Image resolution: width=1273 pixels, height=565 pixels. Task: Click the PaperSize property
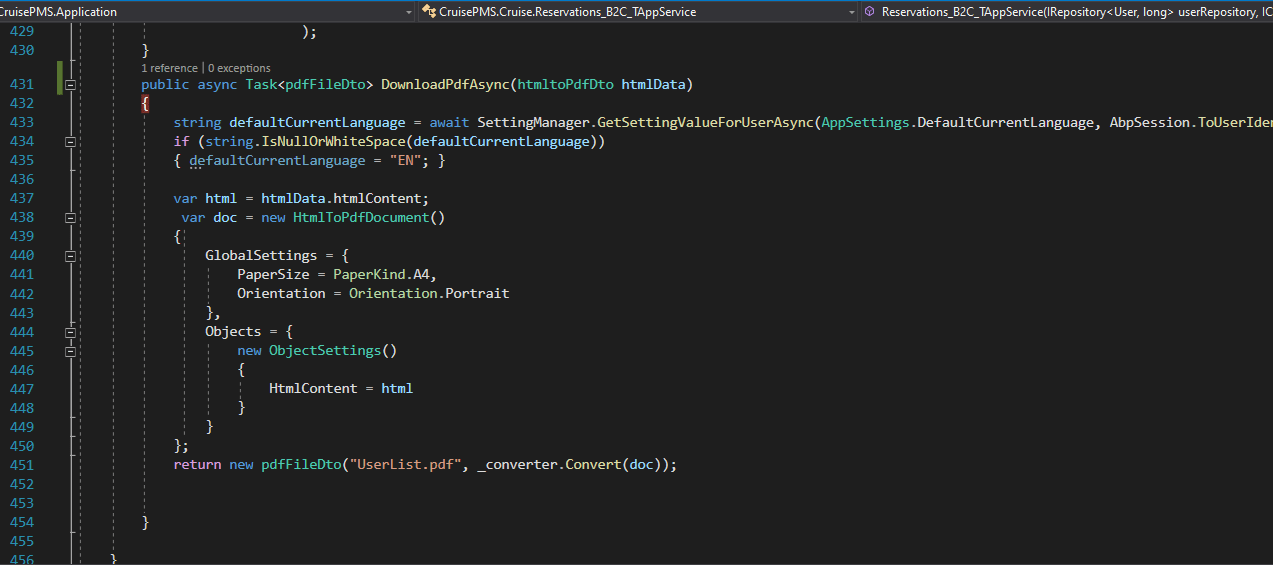[x=273, y=275]
